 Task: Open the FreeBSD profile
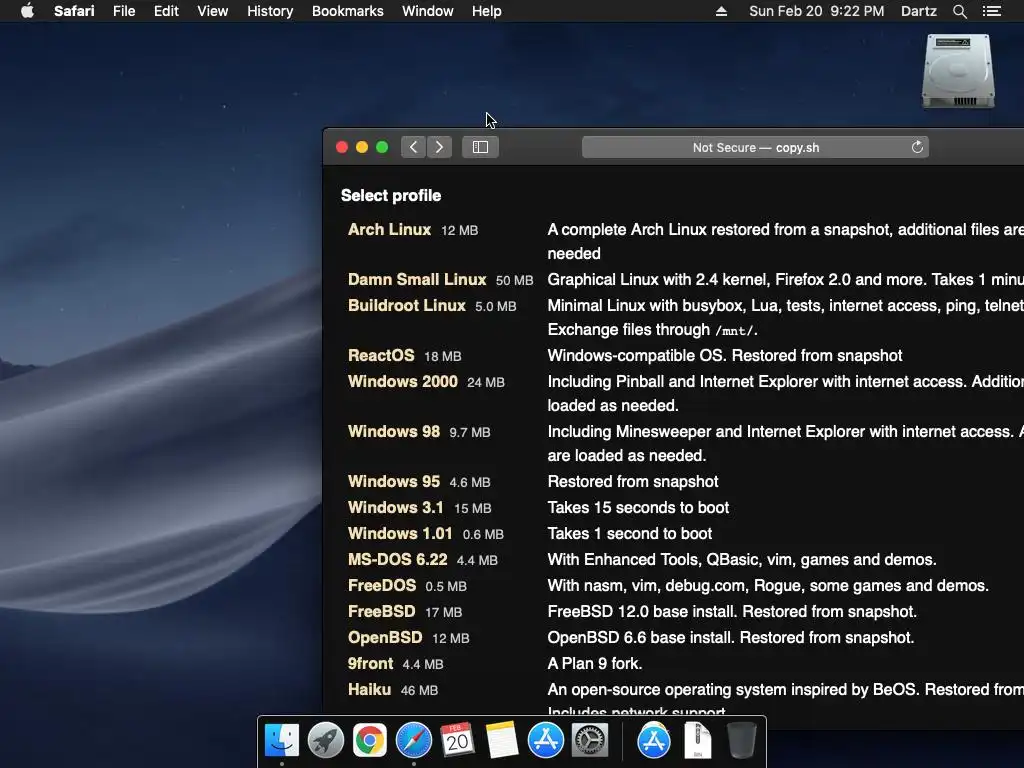point(381,612)
